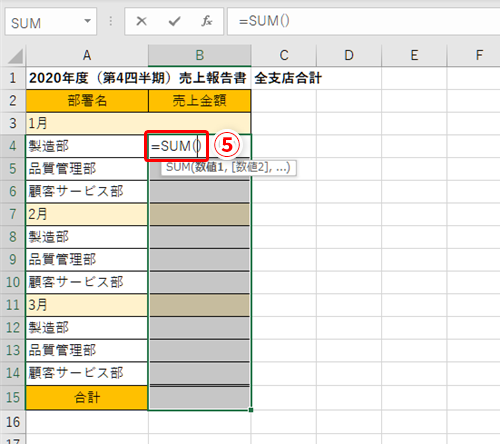Click cell B8 beside 製造部
This screenshot has height=444, width=500.
199,237
